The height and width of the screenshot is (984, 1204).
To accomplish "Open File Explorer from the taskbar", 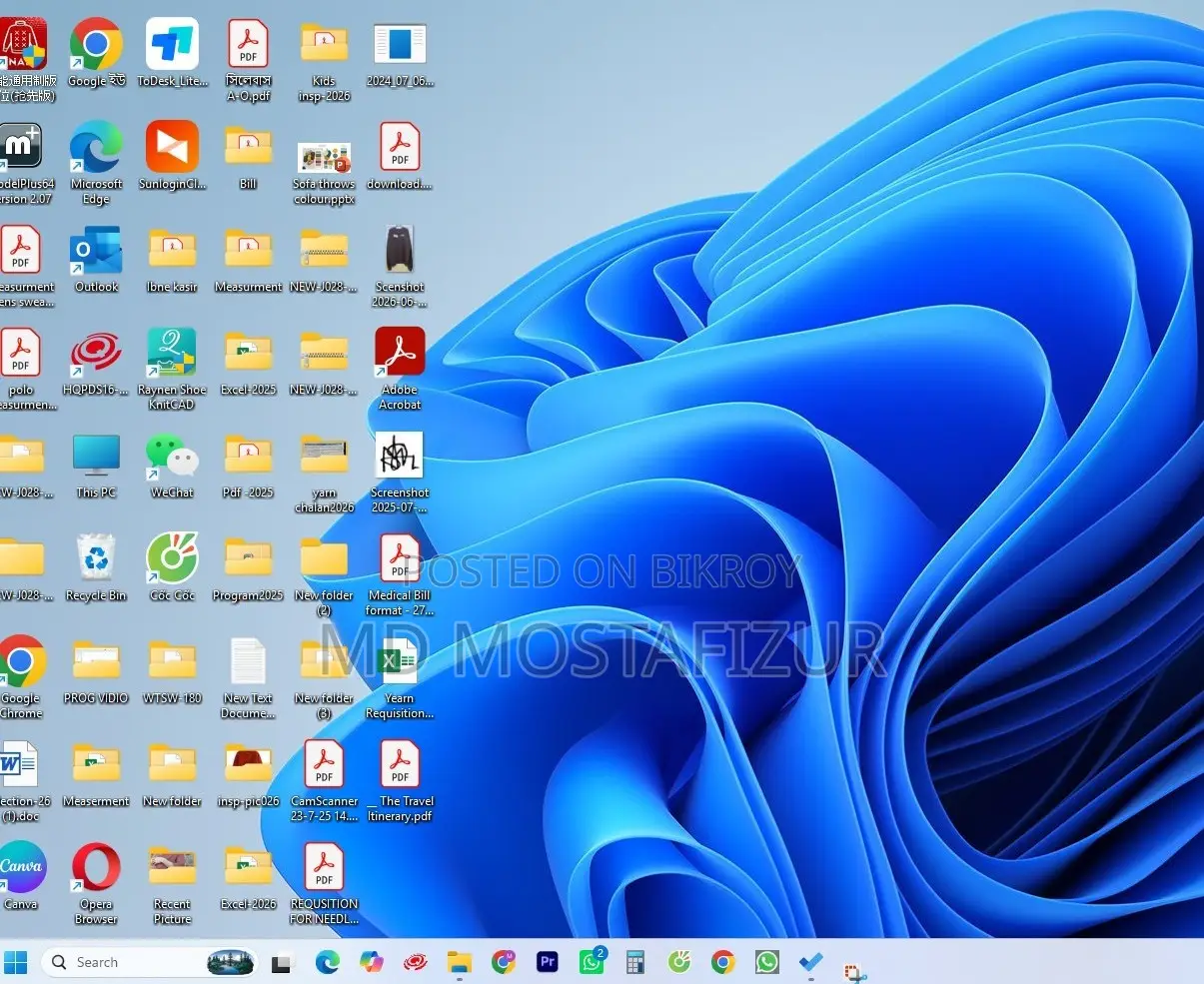I will coord(460,962).
